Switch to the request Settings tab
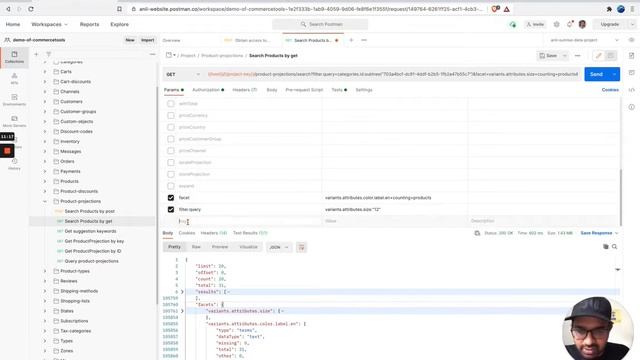 (364, 90)
